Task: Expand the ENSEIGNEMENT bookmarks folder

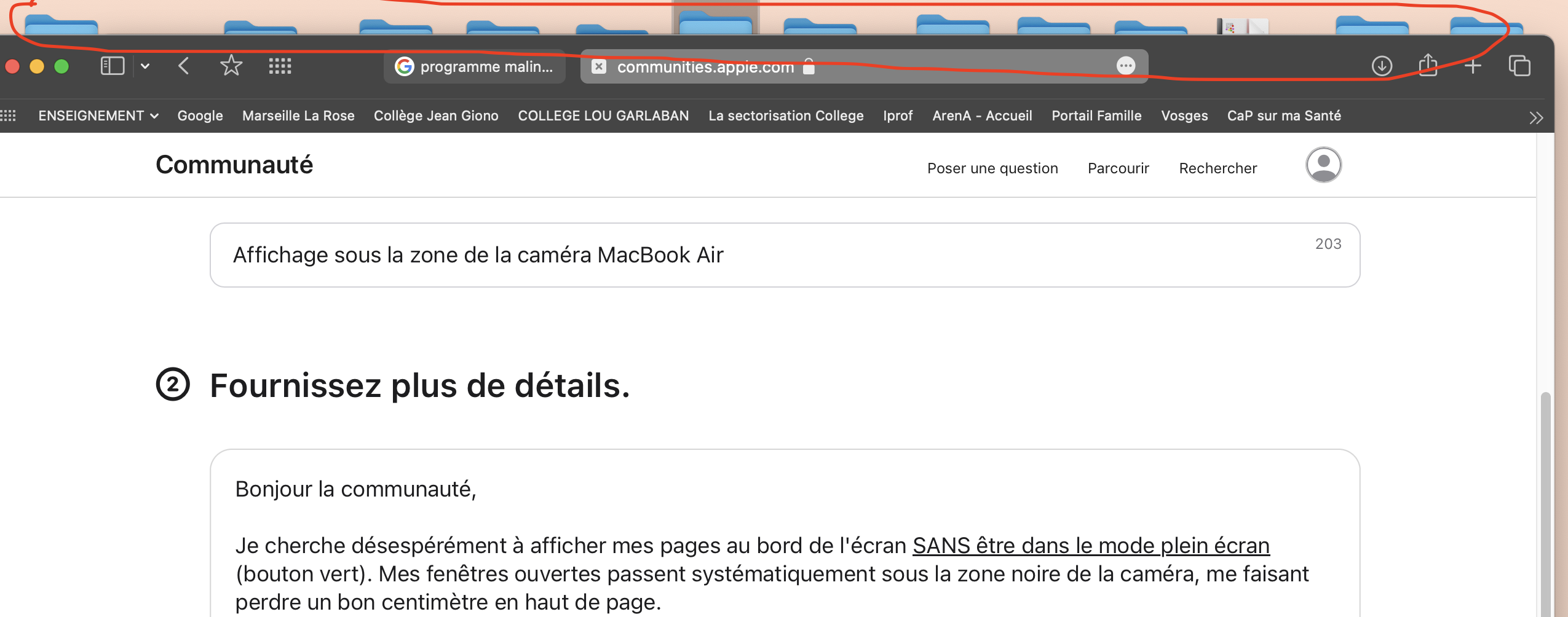Action: click(98, 116)
